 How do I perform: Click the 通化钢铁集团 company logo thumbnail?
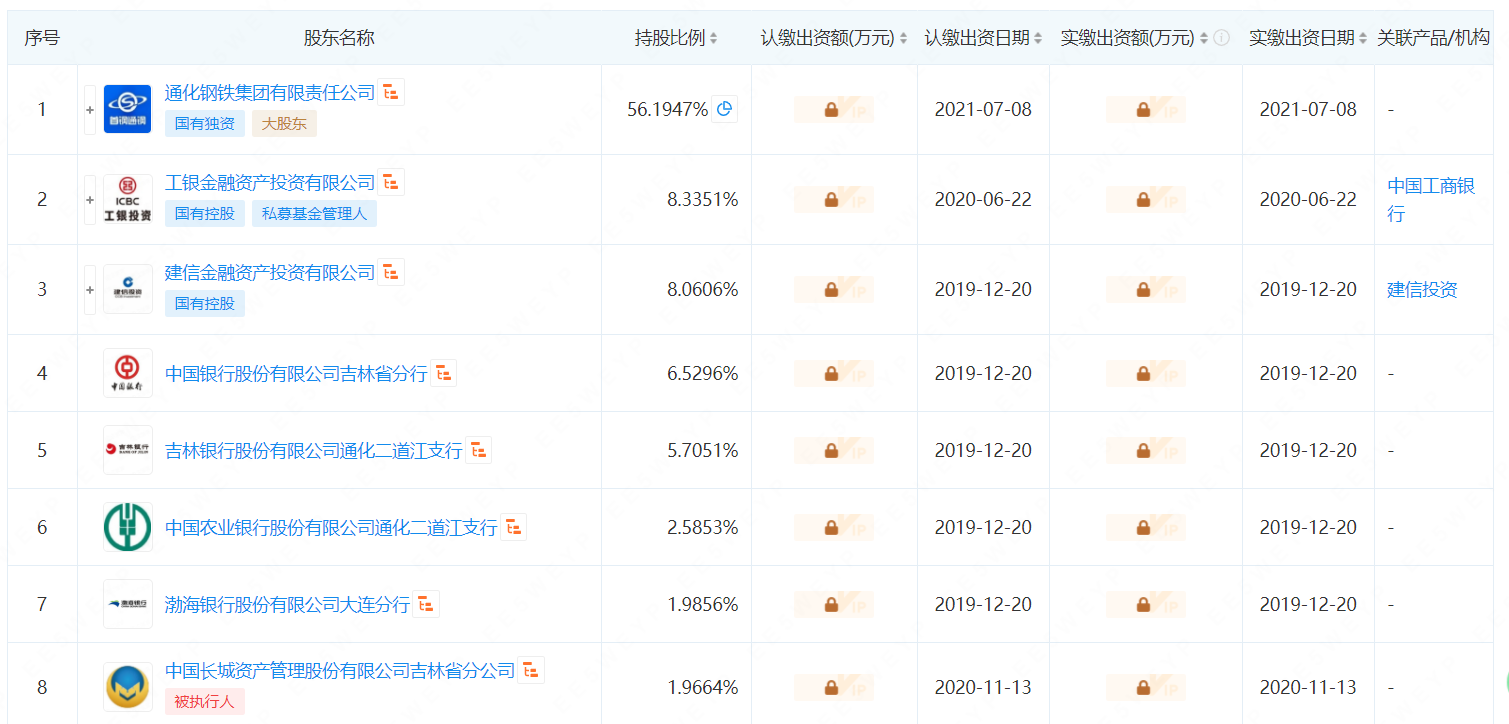(128, 110)
